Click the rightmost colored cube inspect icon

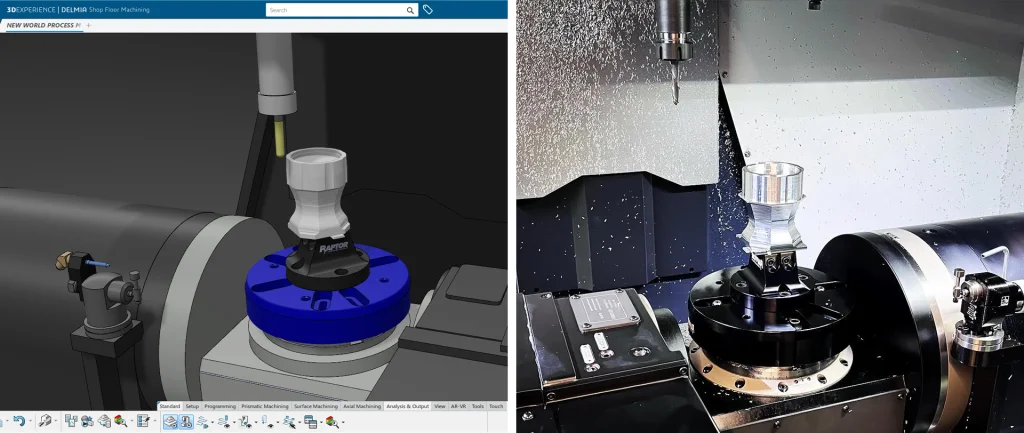coord(333,422)
